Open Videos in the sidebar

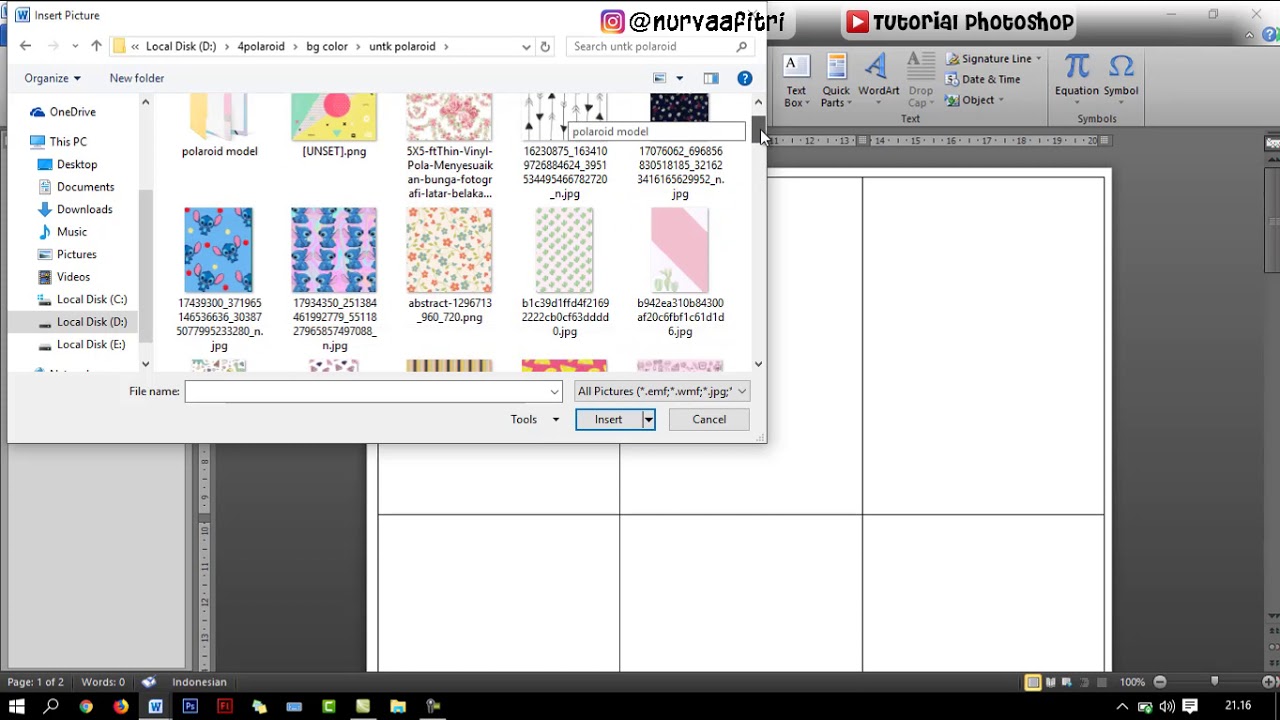[73, 277]
